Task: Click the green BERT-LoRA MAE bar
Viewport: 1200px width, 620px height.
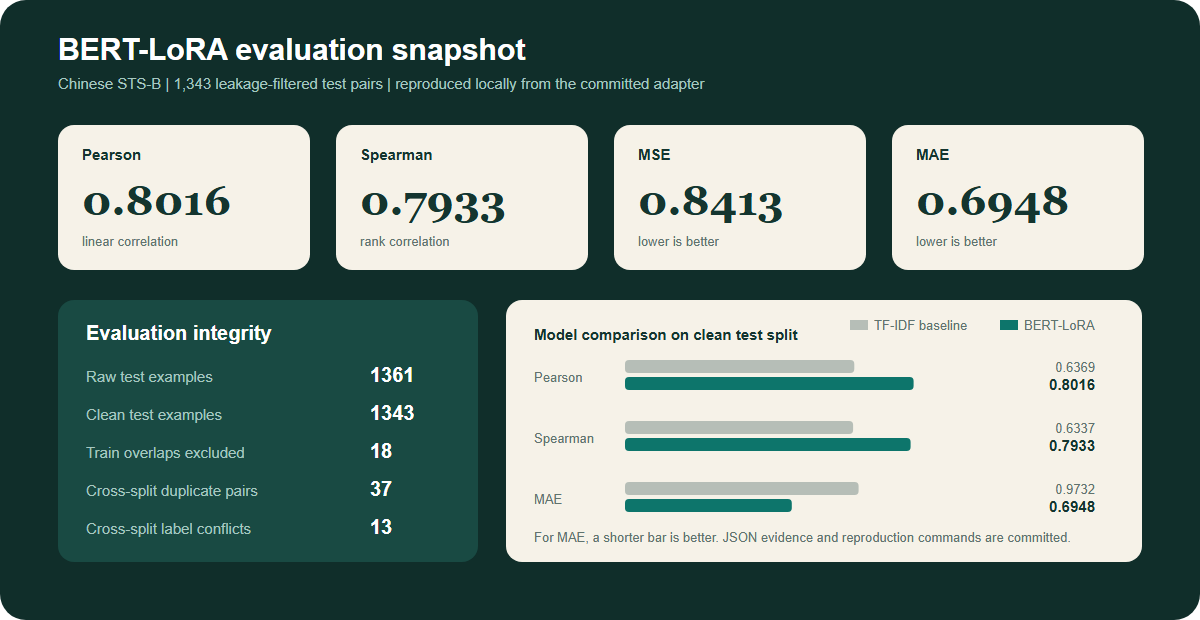Action: pyautogui.click(x=708, y=506)
